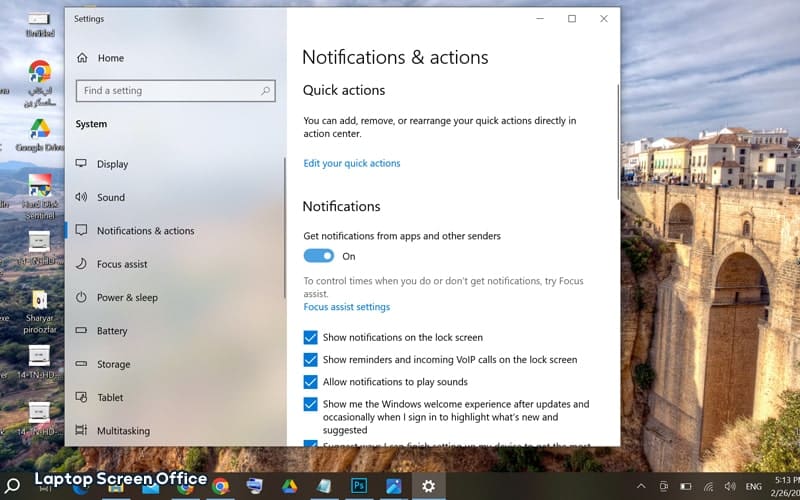The width and height of the screenshot is (800, 500).
Task: Open Google Drive from the taskbar
Action: 289,486
